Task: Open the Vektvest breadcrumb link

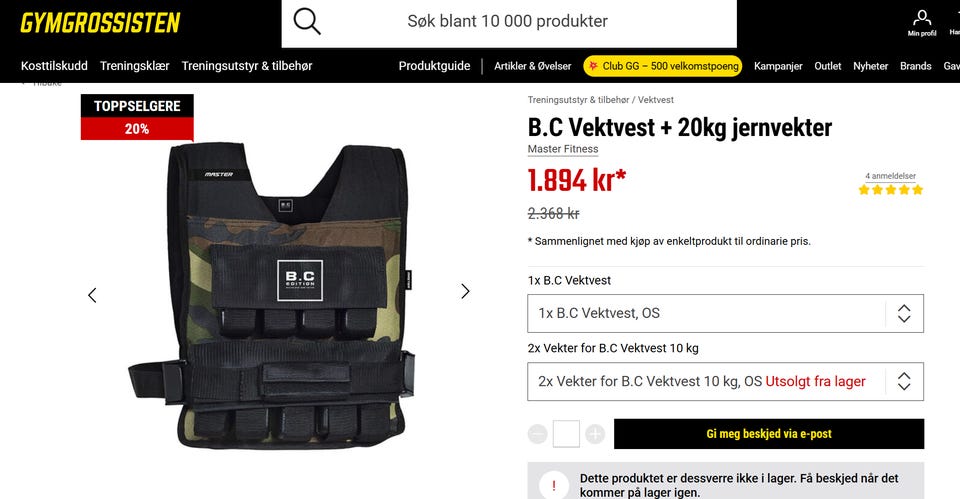Action: [656, 100]
